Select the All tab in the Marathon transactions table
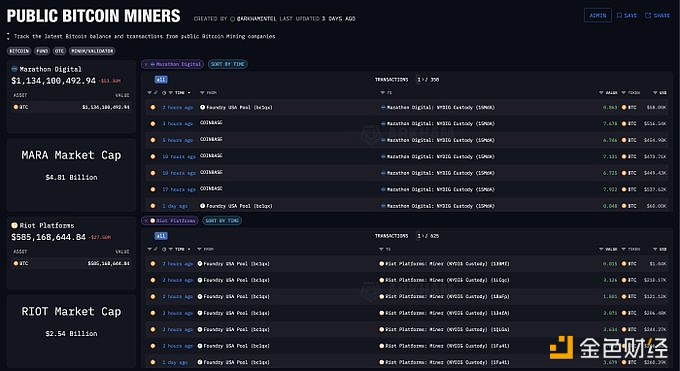Image resolution: width=680 pixels, height=371 pixels. (x=161, y=79)
